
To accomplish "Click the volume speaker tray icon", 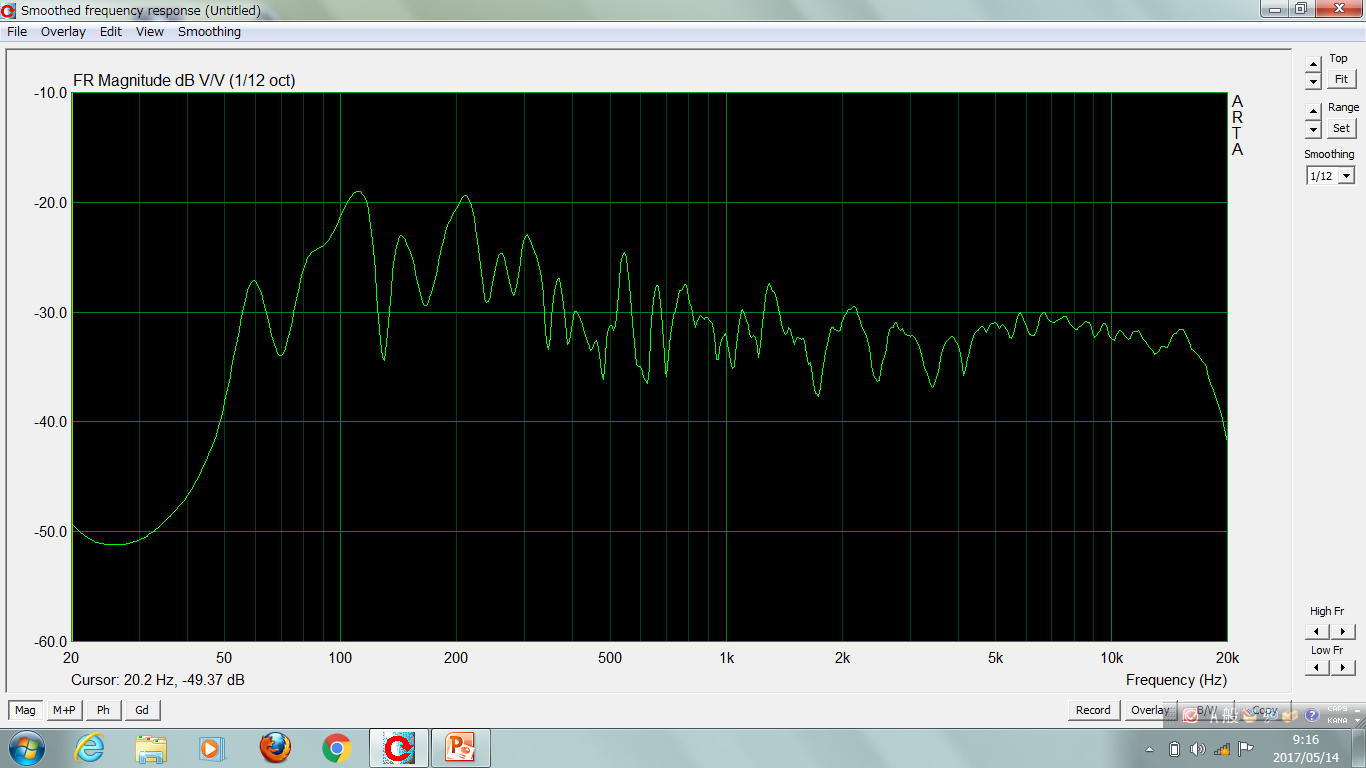I will (1198, 749).
